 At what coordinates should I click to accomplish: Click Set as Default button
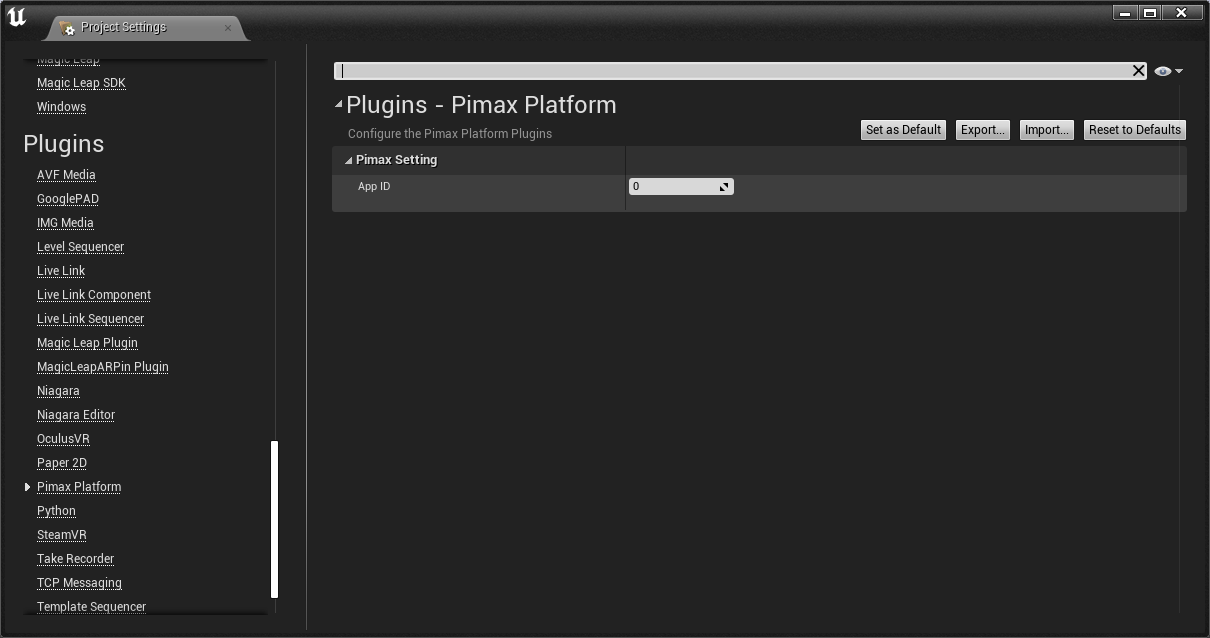click(903, 130)
